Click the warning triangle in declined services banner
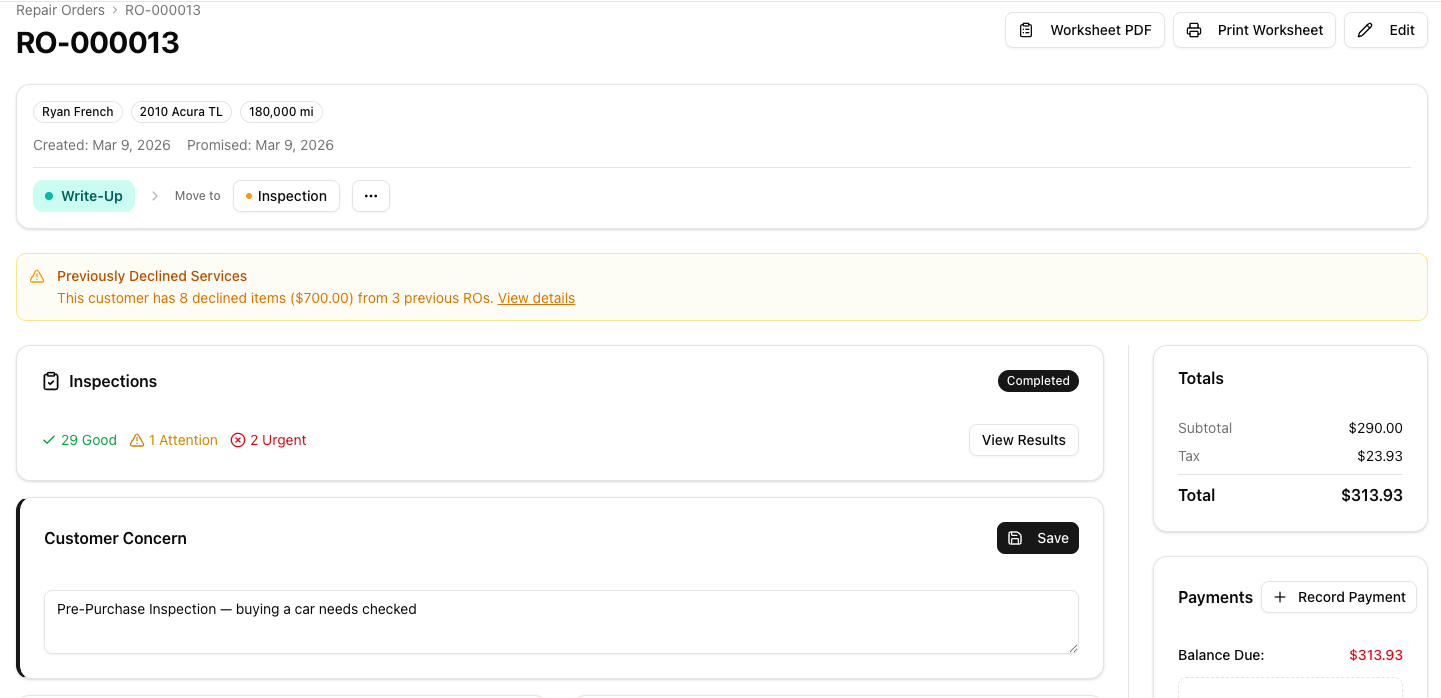This screenshot has height=698, width=1441. (x=37, y=276)
